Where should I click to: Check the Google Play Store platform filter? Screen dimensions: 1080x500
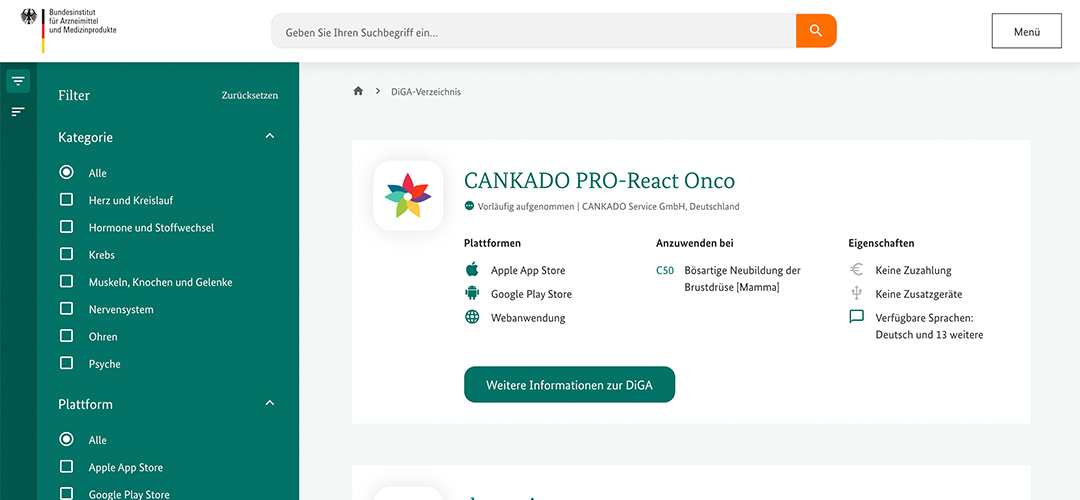(66, 493)
